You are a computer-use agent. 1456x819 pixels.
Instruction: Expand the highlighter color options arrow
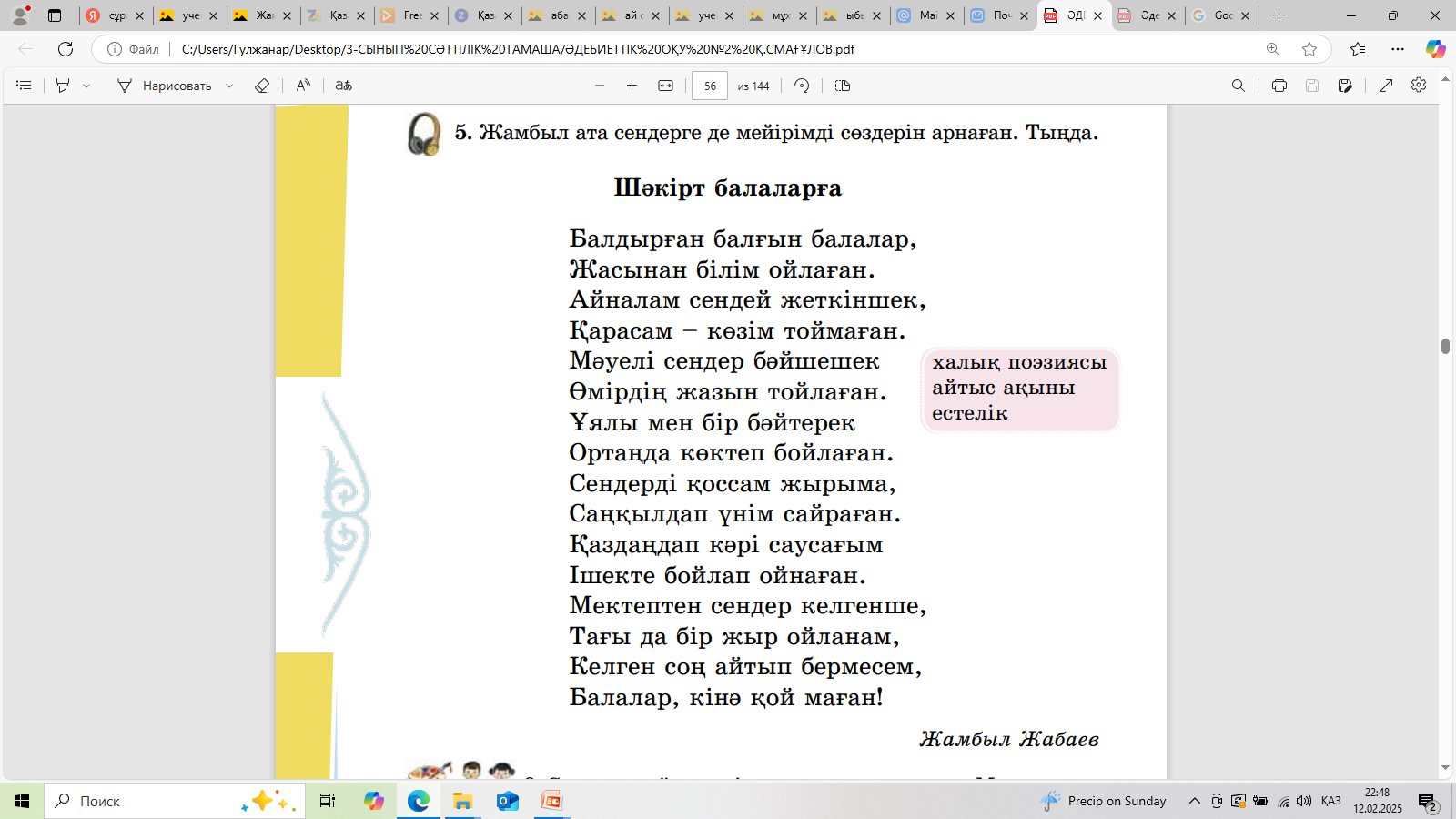86,86
